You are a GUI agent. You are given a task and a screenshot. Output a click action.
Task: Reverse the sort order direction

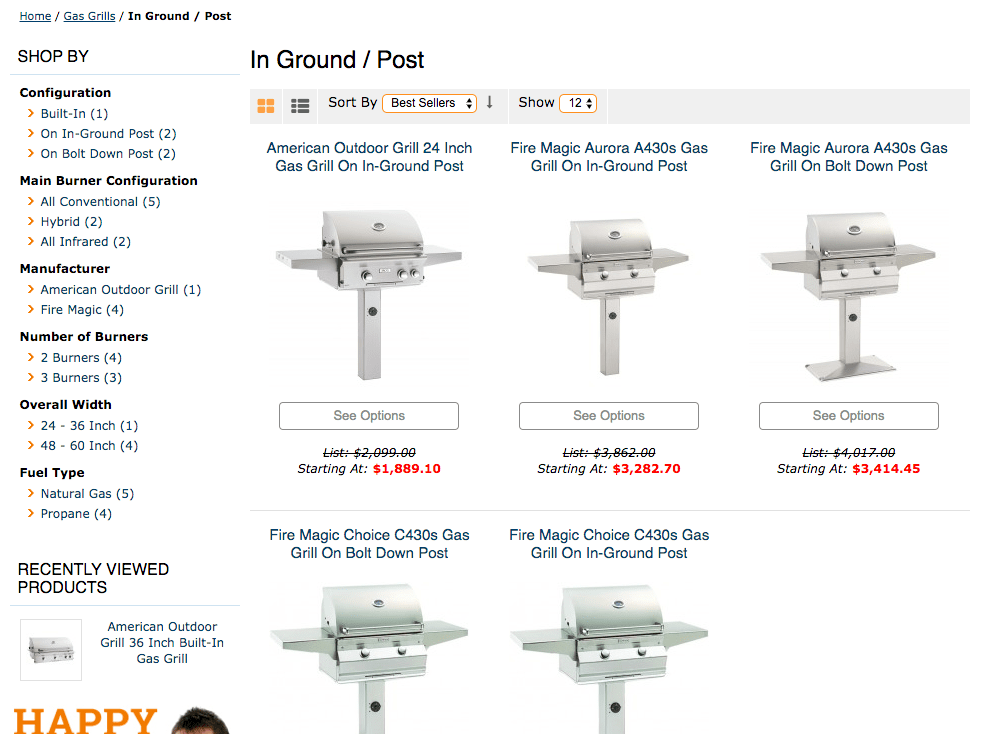489,103
